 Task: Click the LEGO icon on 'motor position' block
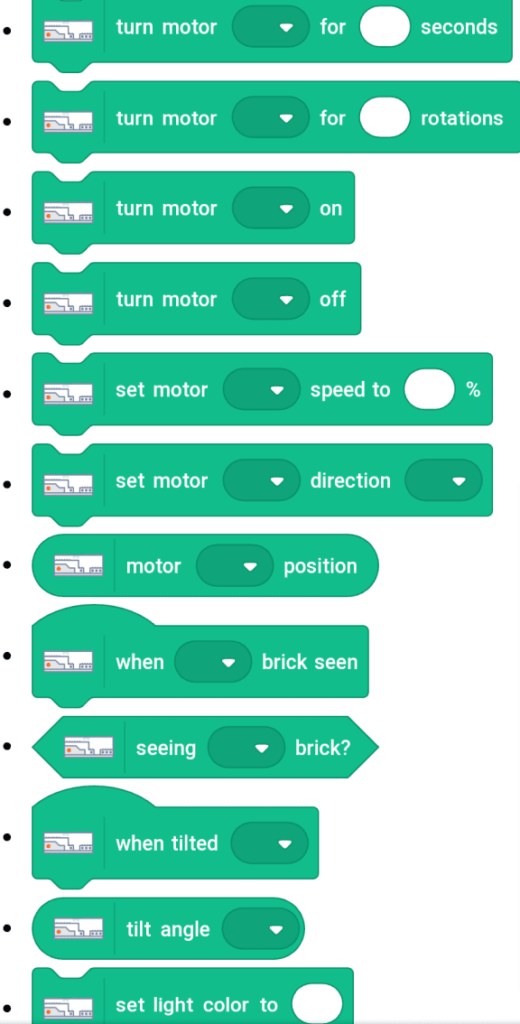[78, 566]
